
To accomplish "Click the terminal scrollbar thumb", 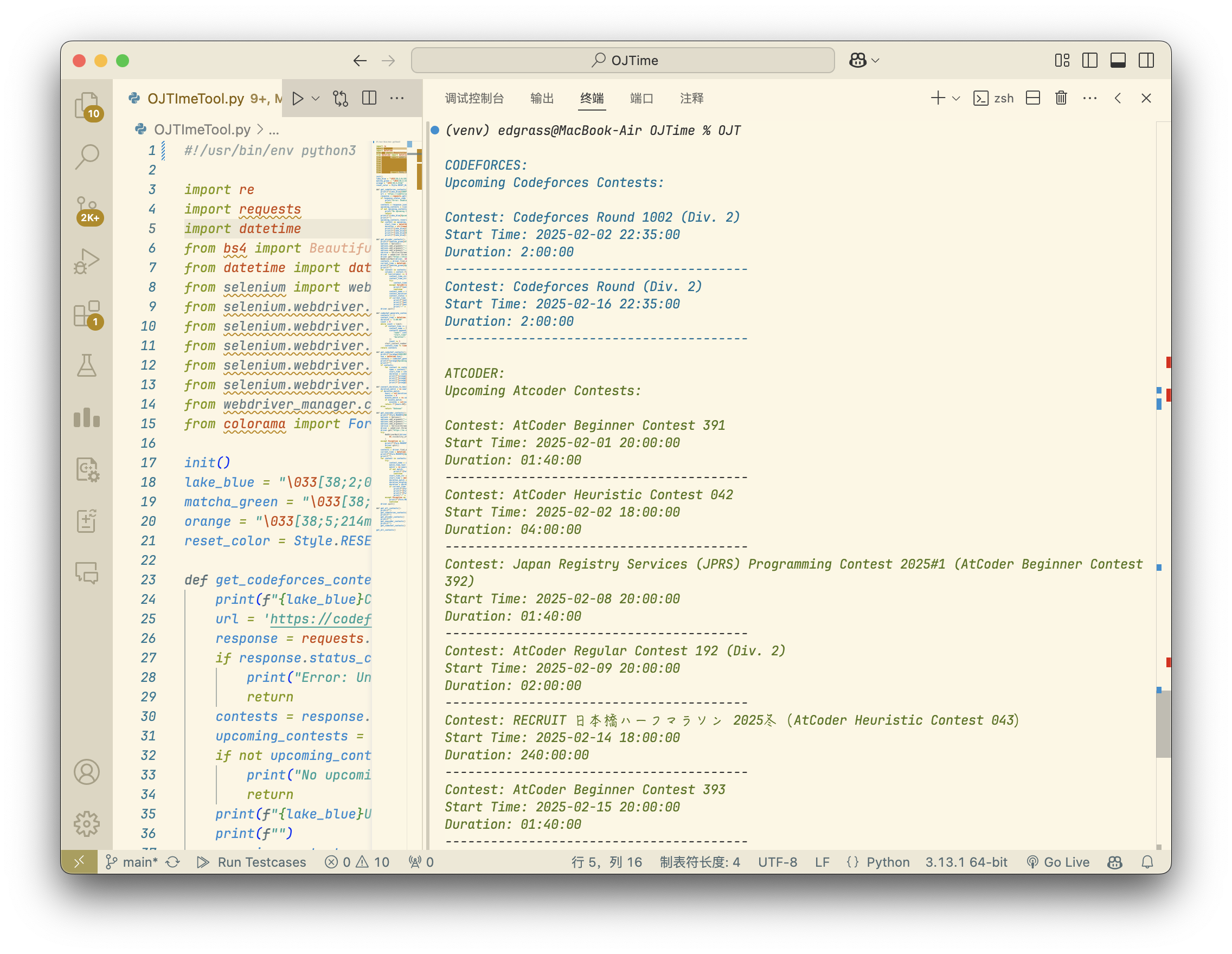I will point(1162,725).
